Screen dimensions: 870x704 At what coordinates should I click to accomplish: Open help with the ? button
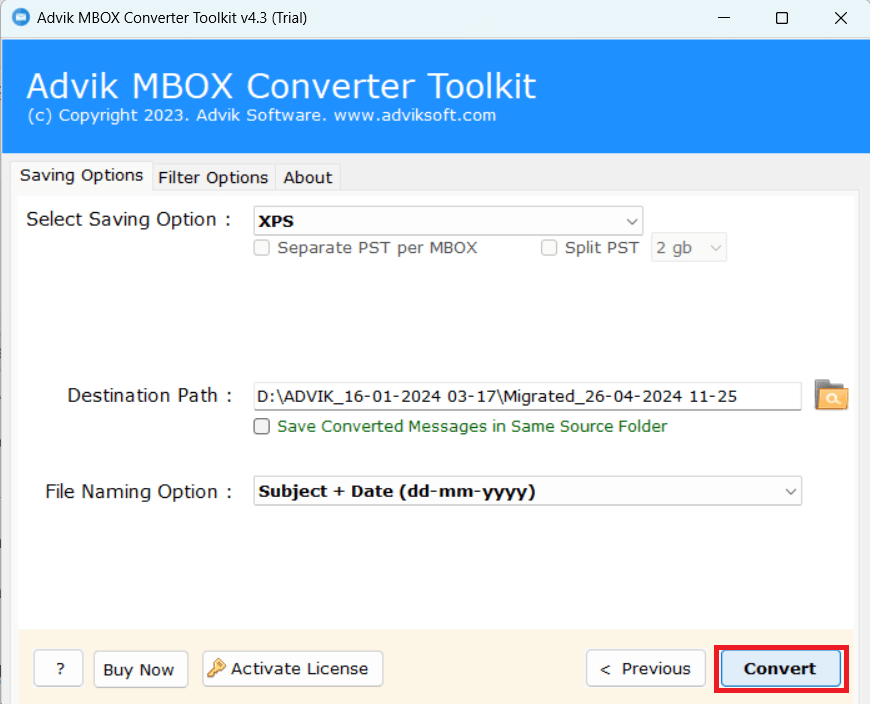[59, 668]
